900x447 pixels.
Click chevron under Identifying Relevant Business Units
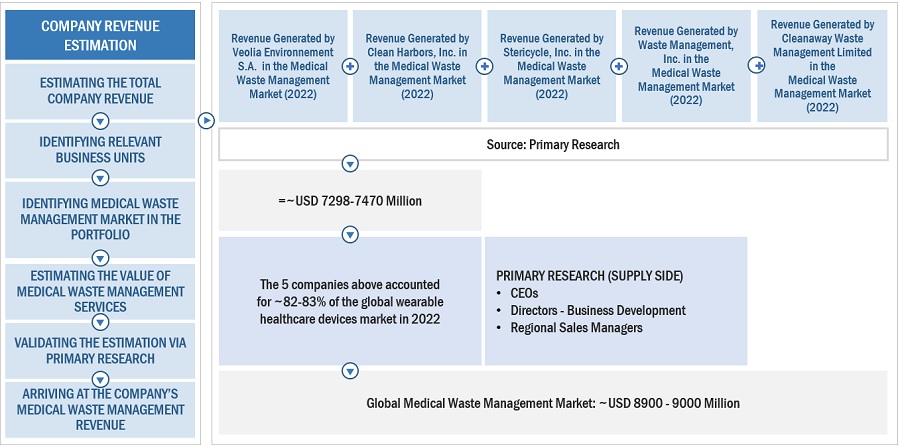tap(100, 178)
